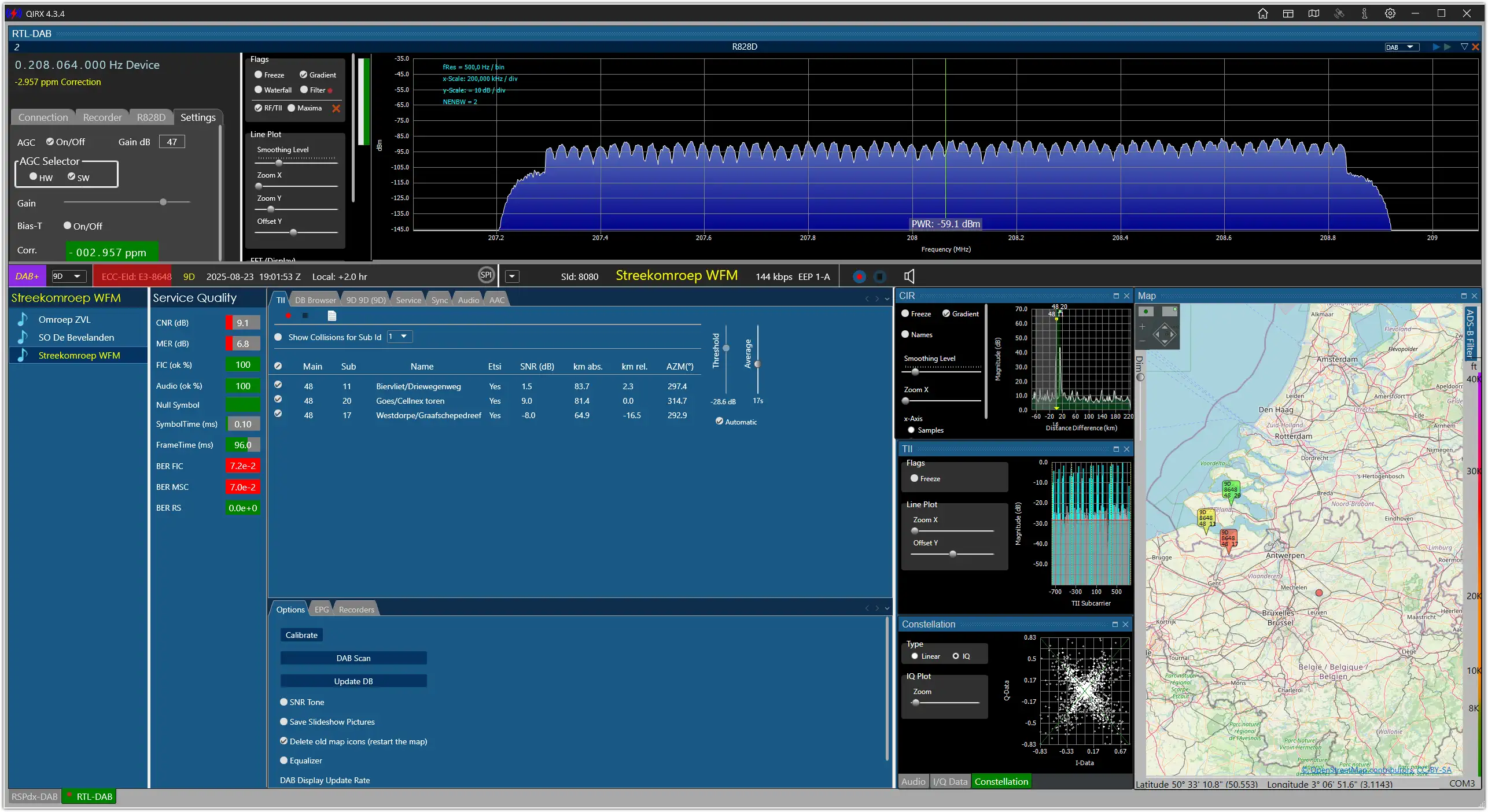
Task: Click the red audio record button in service bar
Action: [x=859, y=276]
